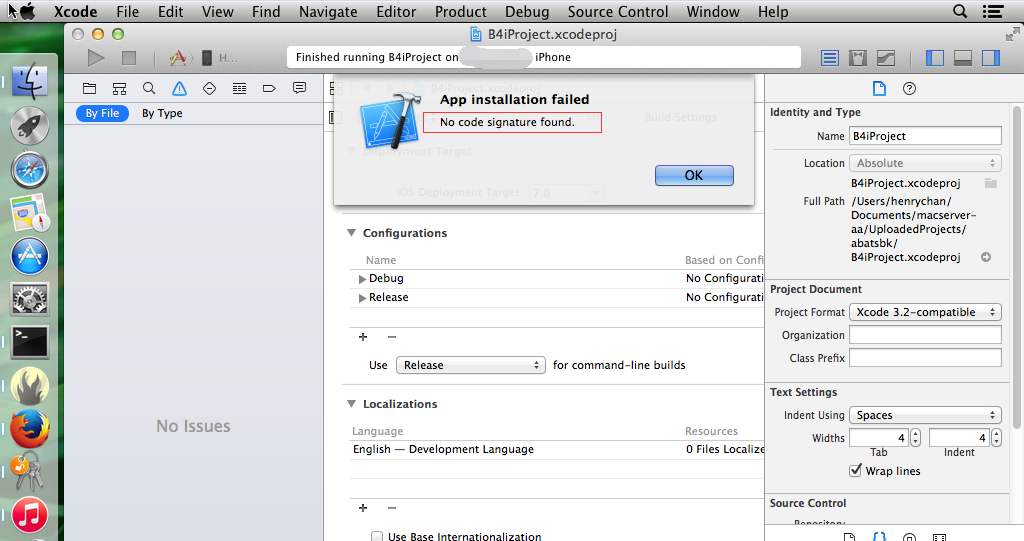The width and height of the screenshot is (1024, 541).
Task: Open Terminal from the Dock
Action: pyautogui.click(x=30, y=342)
